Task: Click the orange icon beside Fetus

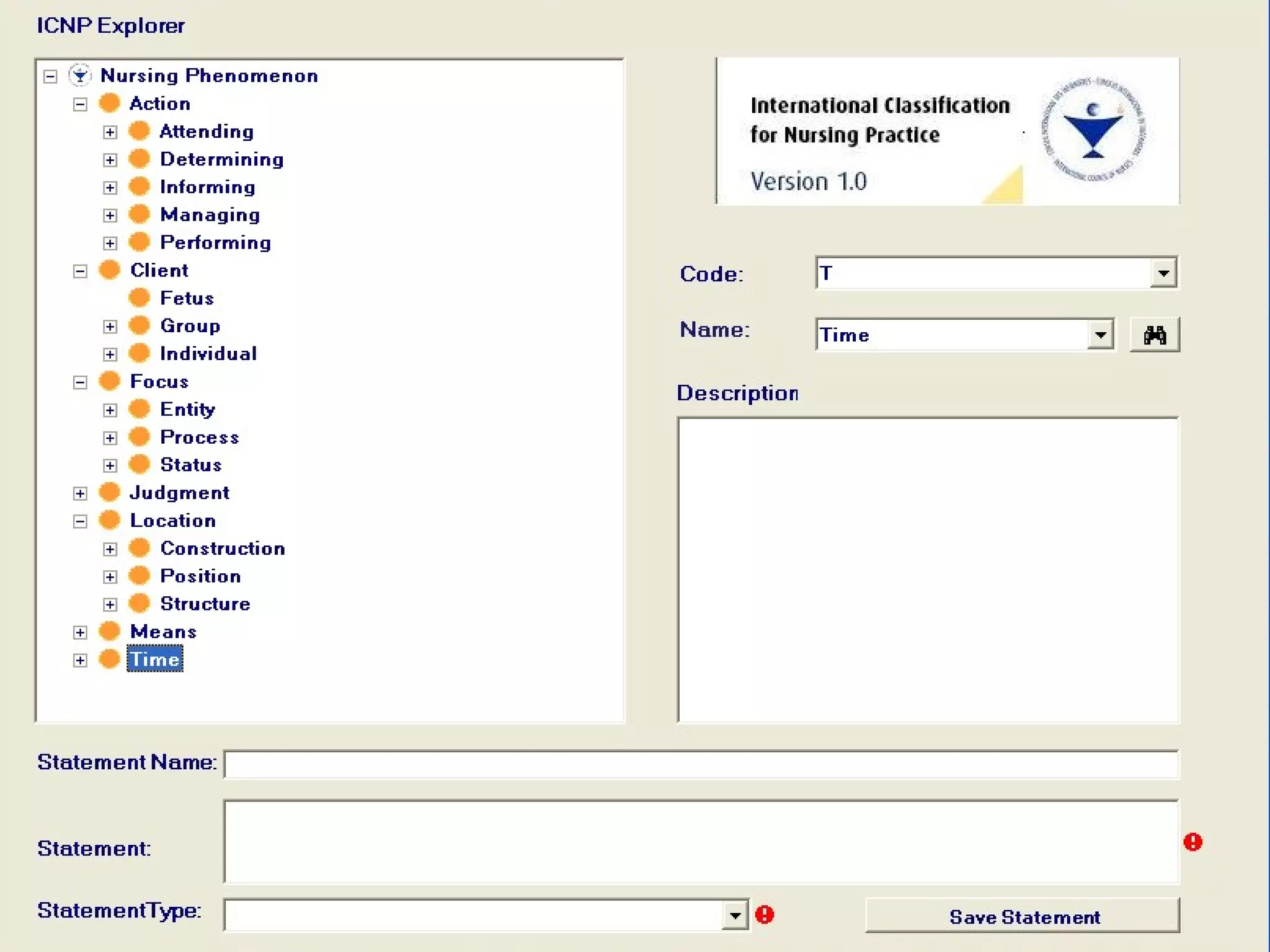Action: click(x=140, y=298)
